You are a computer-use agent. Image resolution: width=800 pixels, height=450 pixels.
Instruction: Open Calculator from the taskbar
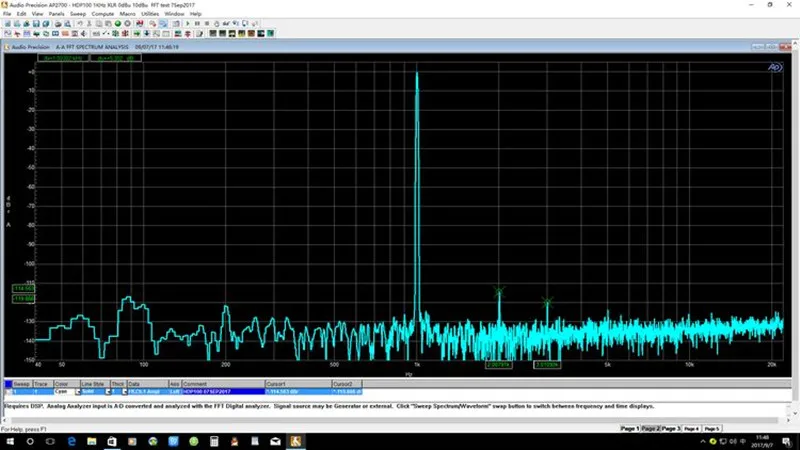pos(214,441)
